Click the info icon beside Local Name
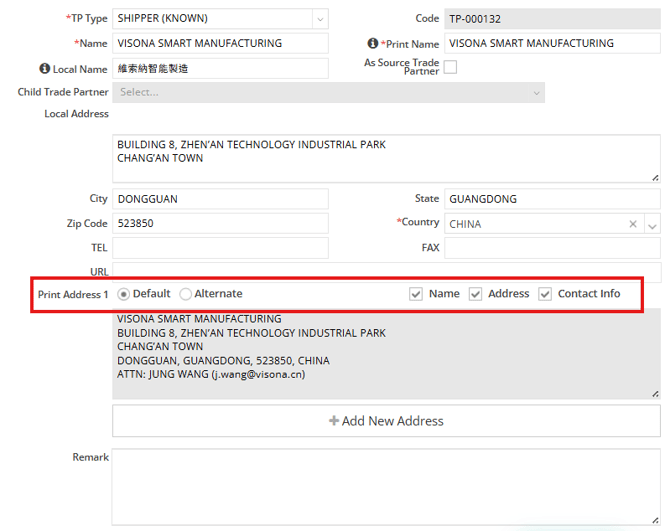670x531 pixels. [44, 68]
